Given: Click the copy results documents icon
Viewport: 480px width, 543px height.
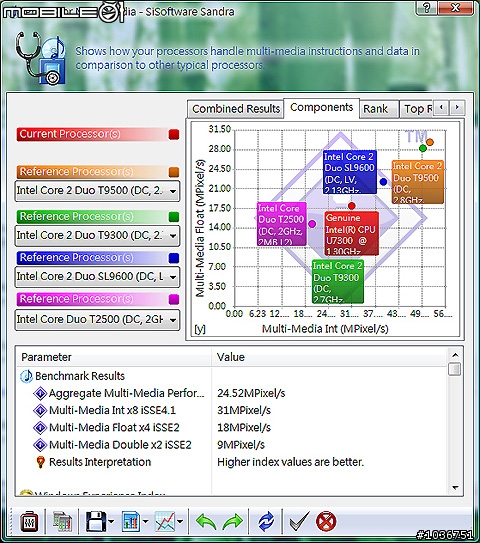Looking at the screenshot, I should [x=62, y=522].
